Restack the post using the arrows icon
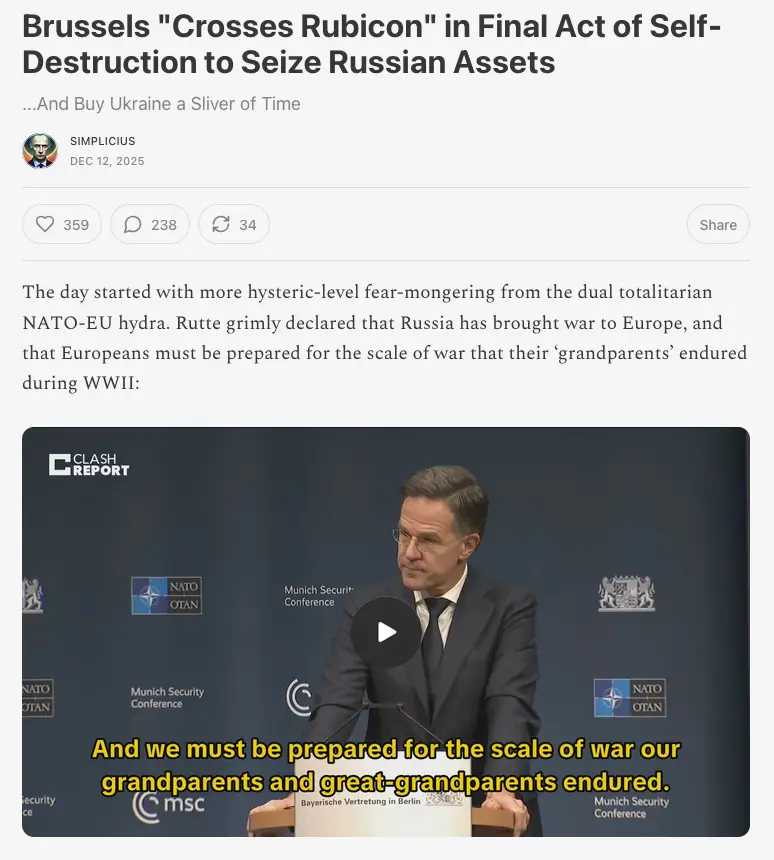The height and width of the screenshot is (860, 774). 234,224
